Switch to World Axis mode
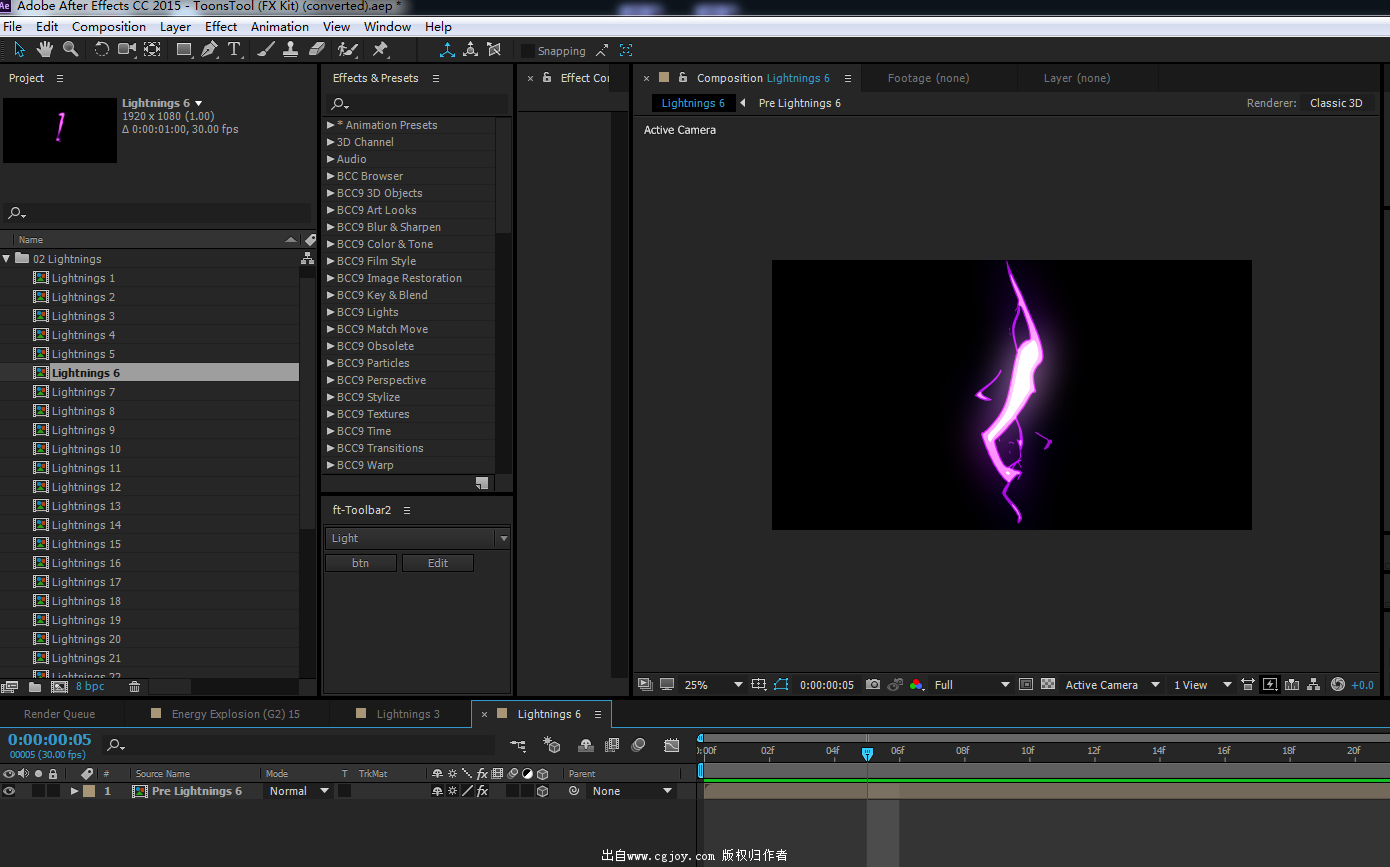This screenshot has width=1390, height=867. point(470,49)
